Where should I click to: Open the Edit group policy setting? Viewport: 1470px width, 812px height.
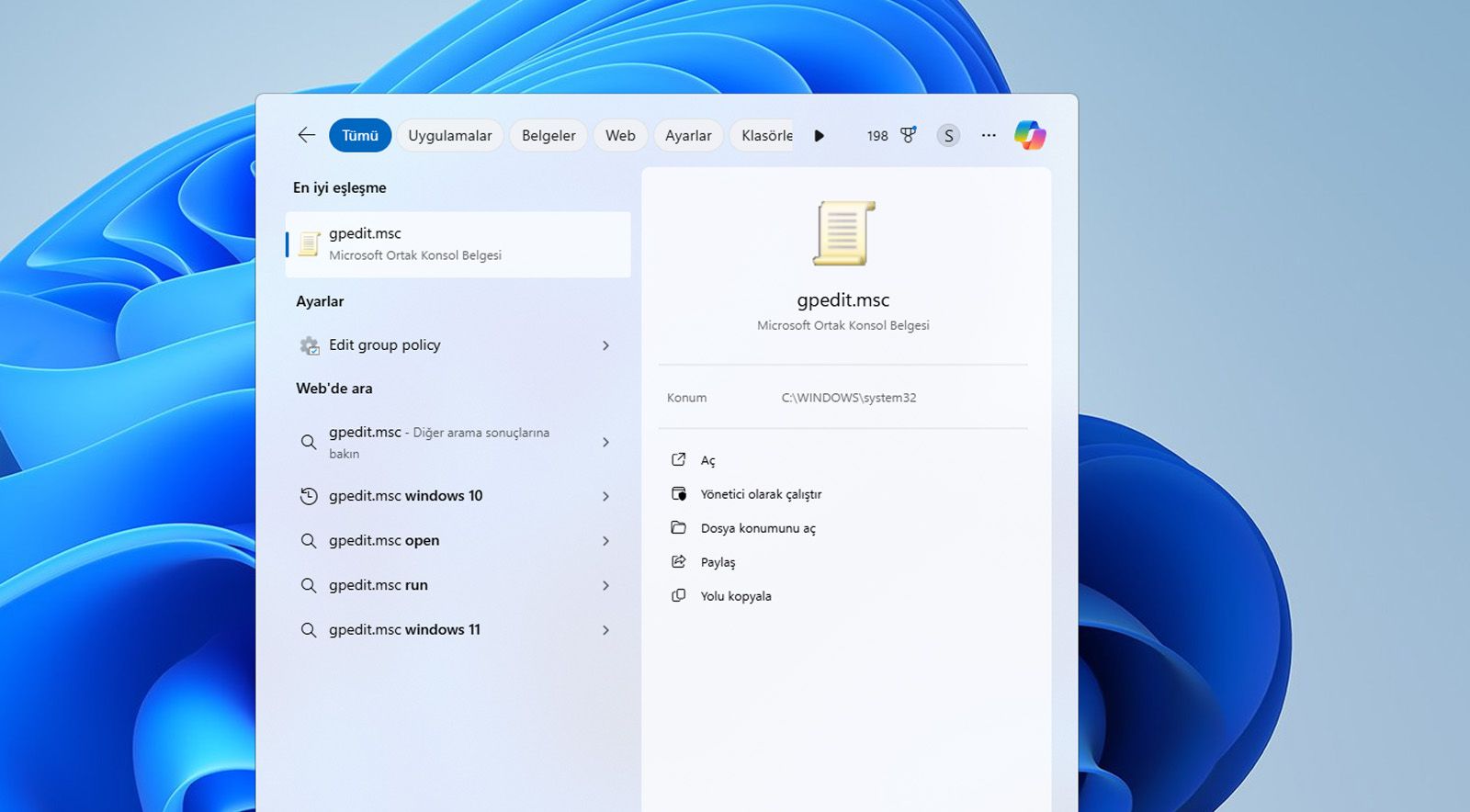pos(458,345)
